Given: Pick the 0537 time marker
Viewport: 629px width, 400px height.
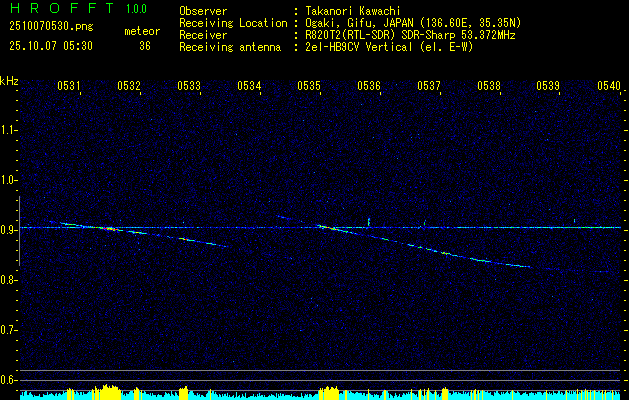Looking at the screenshot, I should 429,87.
